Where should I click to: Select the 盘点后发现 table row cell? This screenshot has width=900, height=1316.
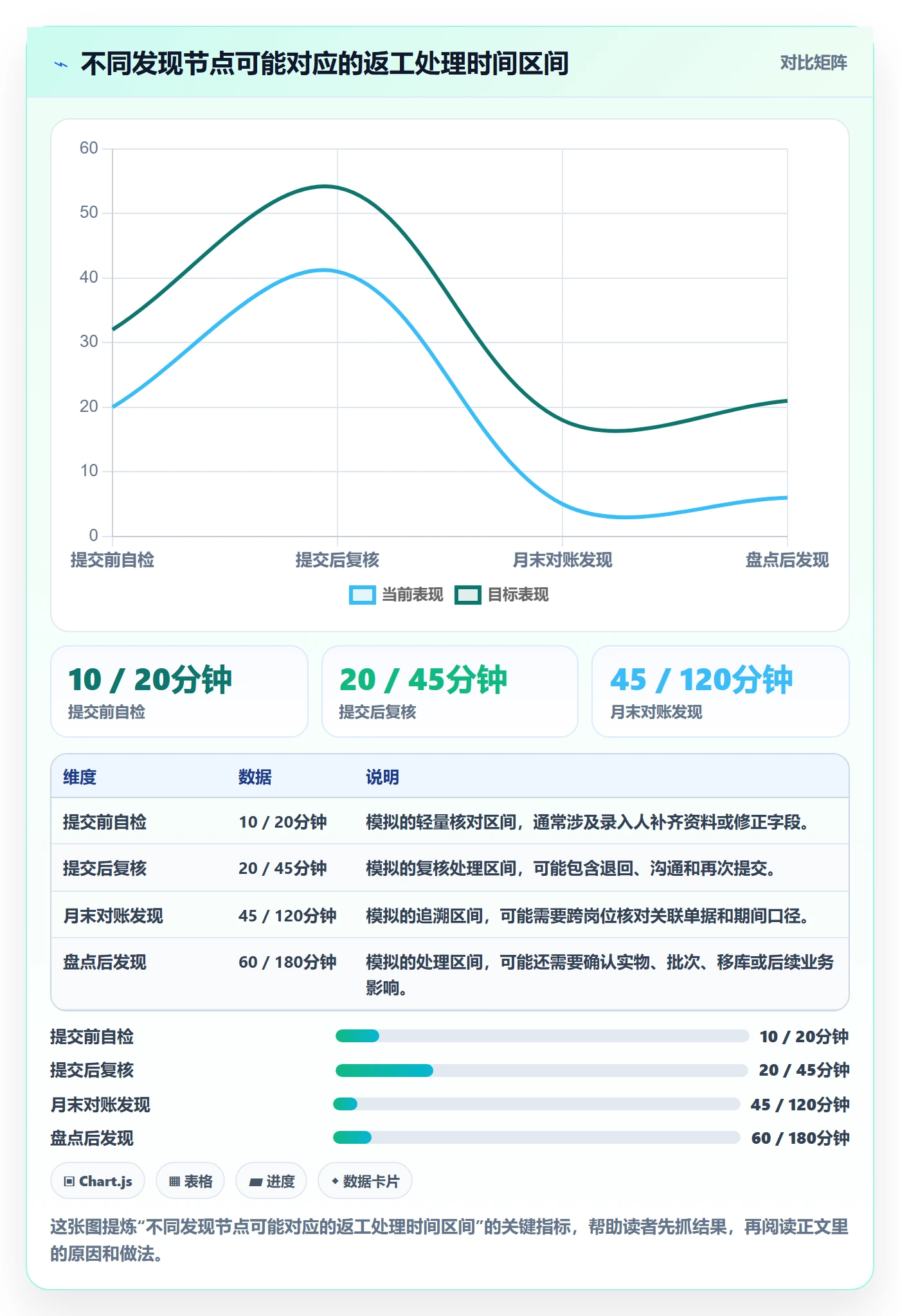tap(105, 962)
